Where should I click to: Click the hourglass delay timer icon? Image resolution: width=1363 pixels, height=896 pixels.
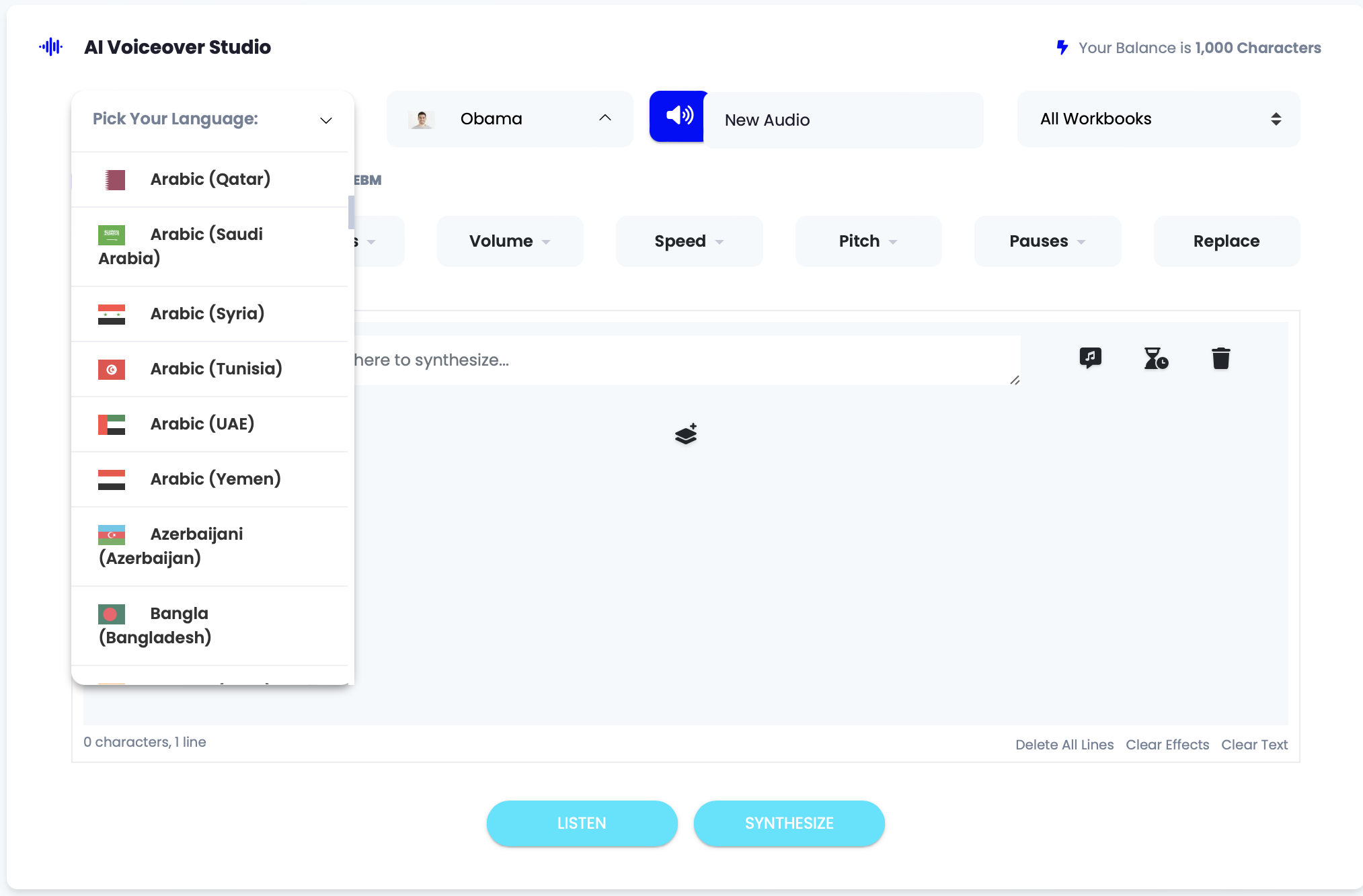(x=1155, y=358)
